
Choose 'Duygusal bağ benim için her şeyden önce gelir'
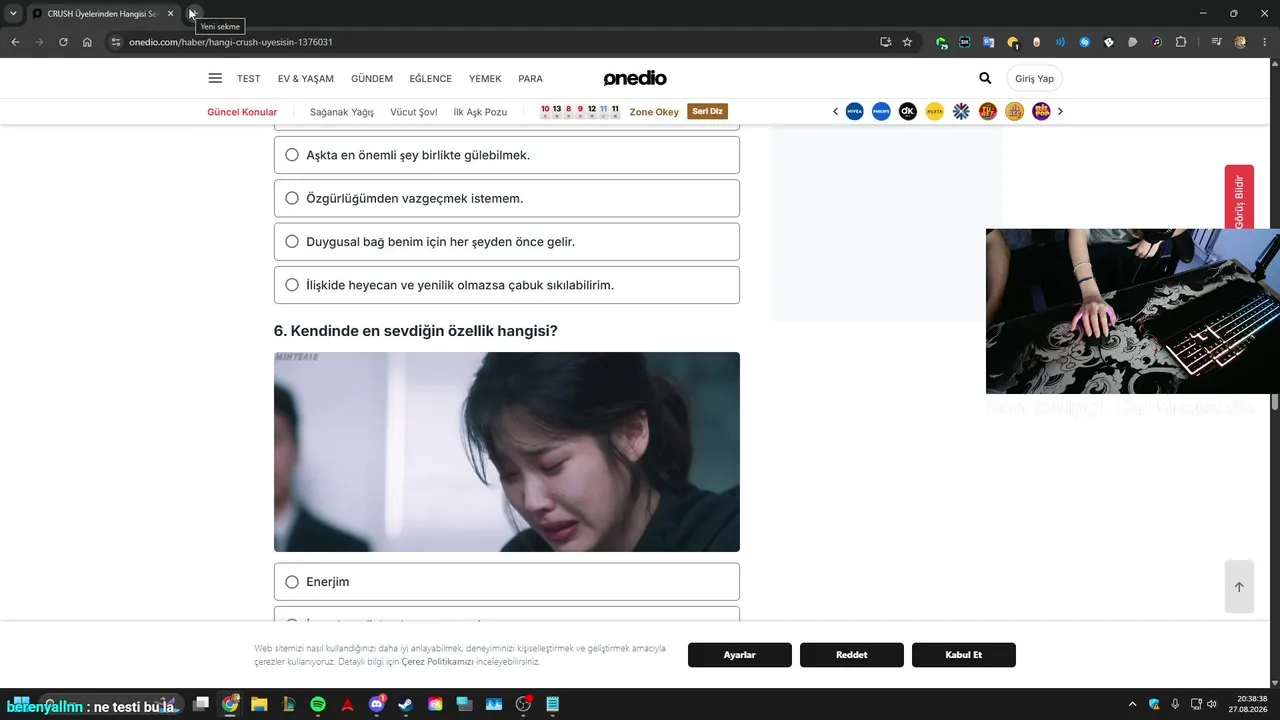(507, 241)
